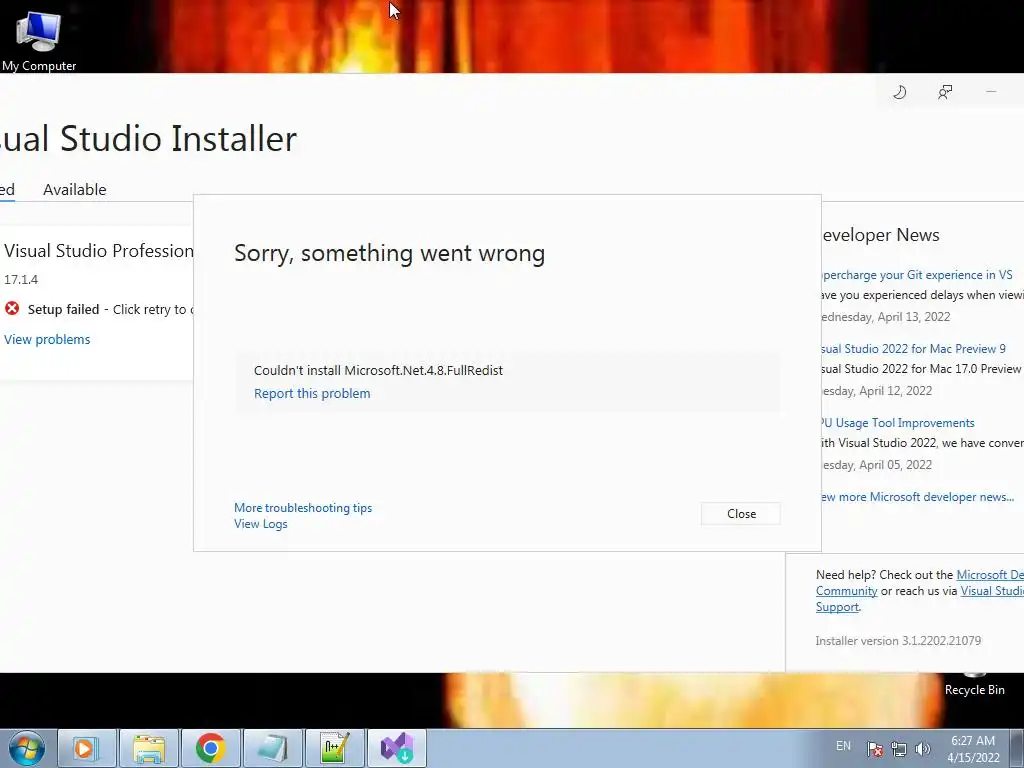
Task: Open the View Logs link
Action: pos(261,524)
